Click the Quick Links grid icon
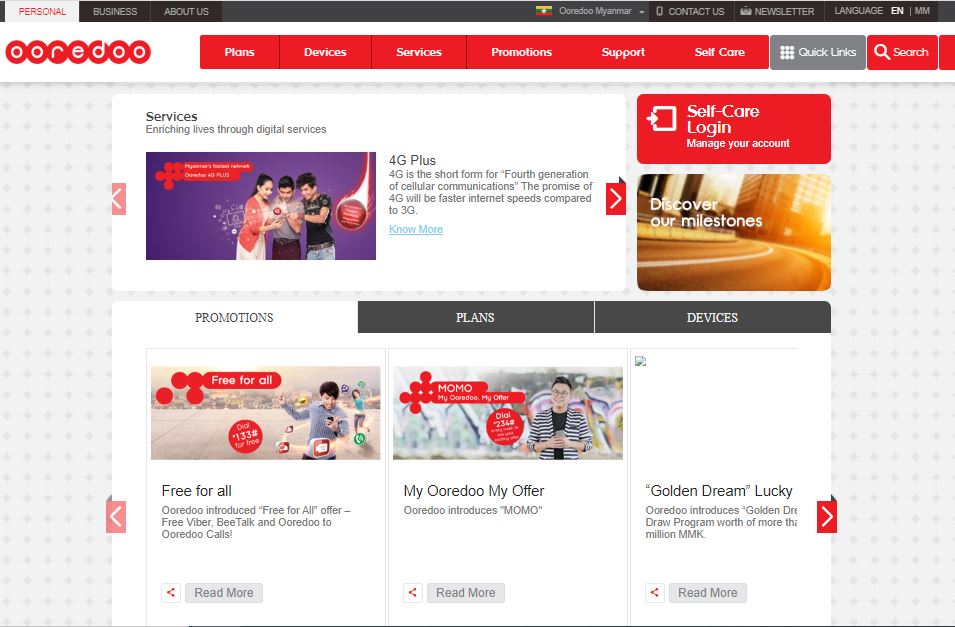This screenshot has height=627, width=955. pyautogui.click(x=787, y=52)
